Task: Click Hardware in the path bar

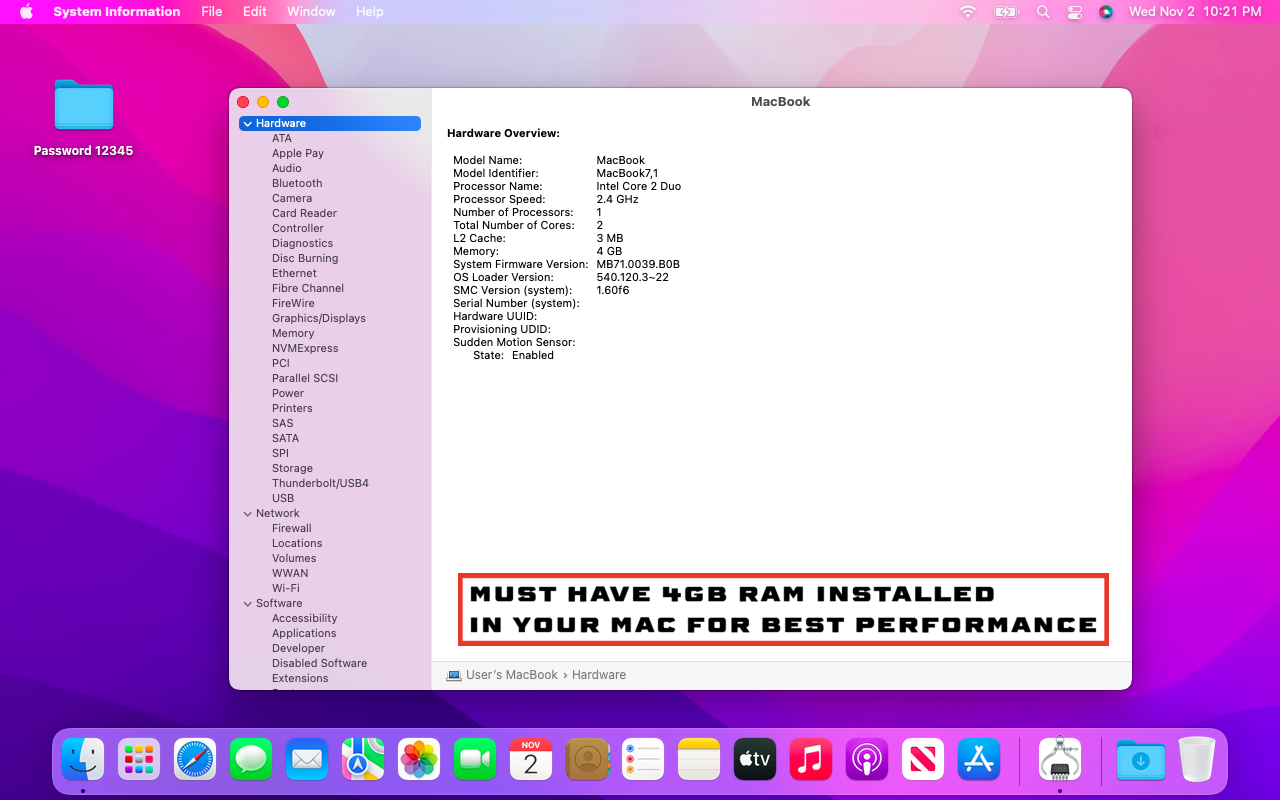Action: coord(599,675)
